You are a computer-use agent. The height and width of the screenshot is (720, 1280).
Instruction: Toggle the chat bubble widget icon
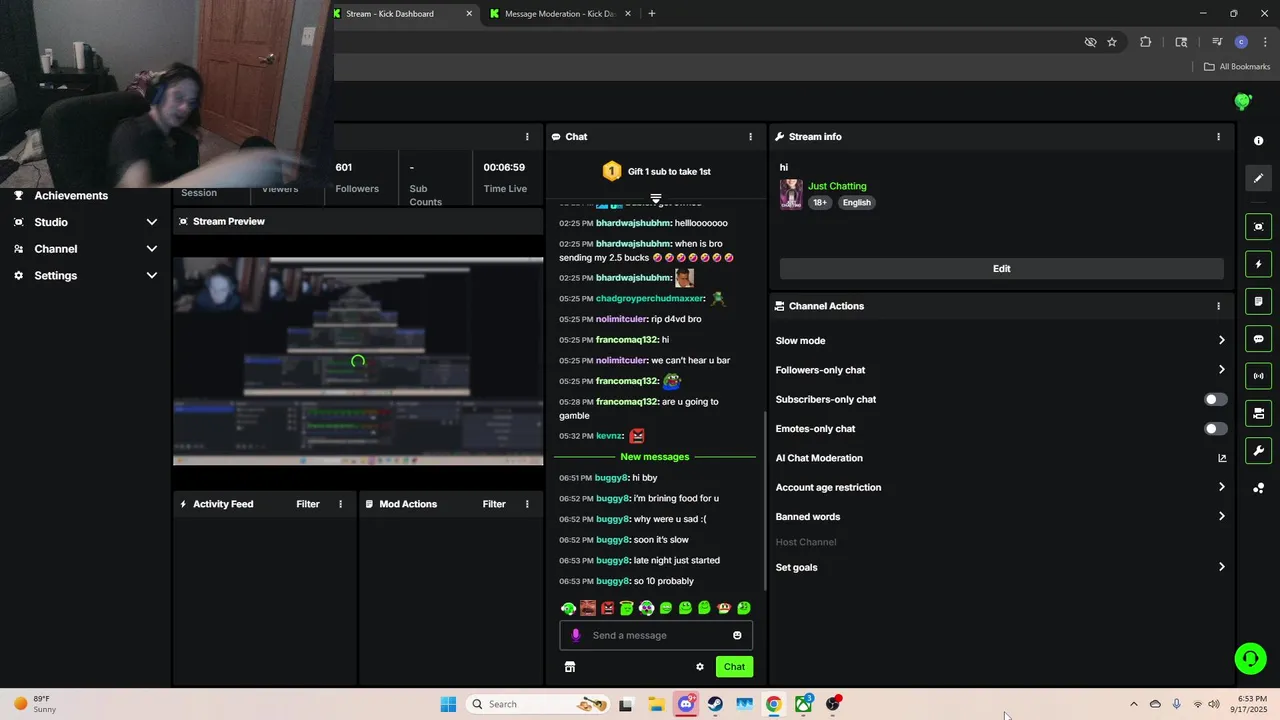[x=1258, y=339]
